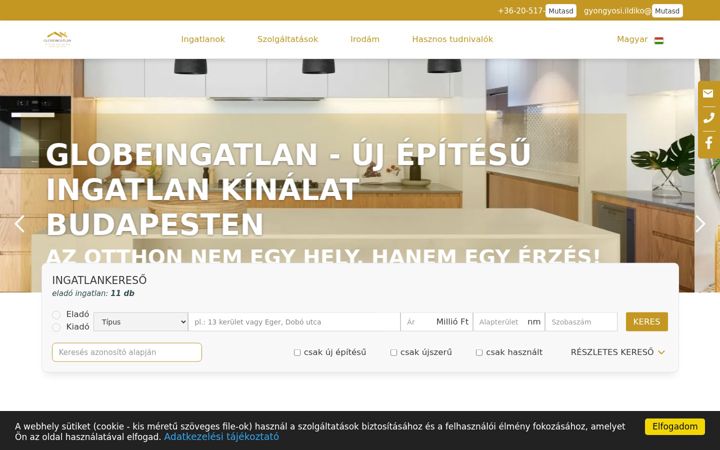Check csak használt checkbox
Screen dimensions: 720x450
(479, 352)
